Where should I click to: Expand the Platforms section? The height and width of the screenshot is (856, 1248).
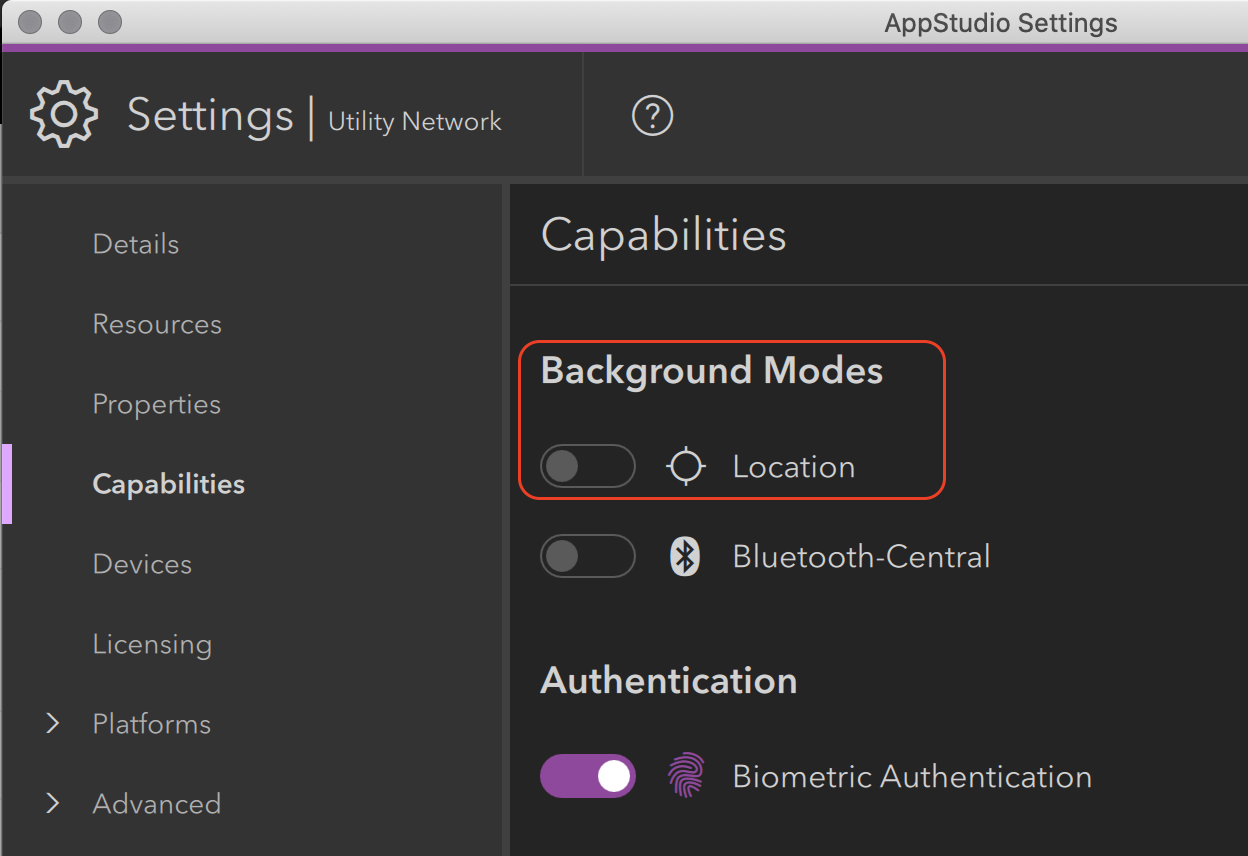click(53, 724)
